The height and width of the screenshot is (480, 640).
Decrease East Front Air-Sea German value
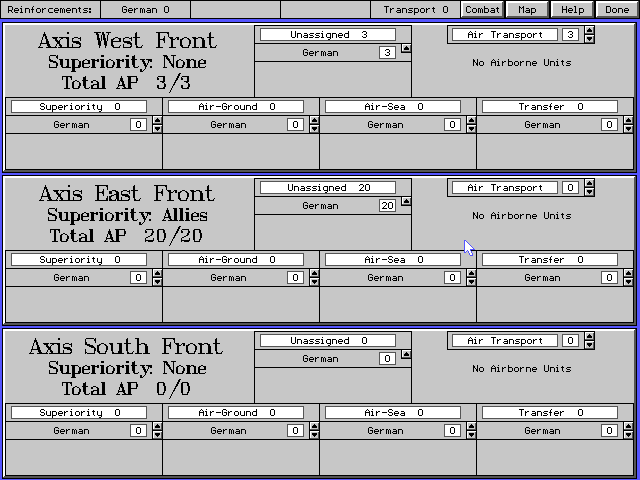pos(471,282)
